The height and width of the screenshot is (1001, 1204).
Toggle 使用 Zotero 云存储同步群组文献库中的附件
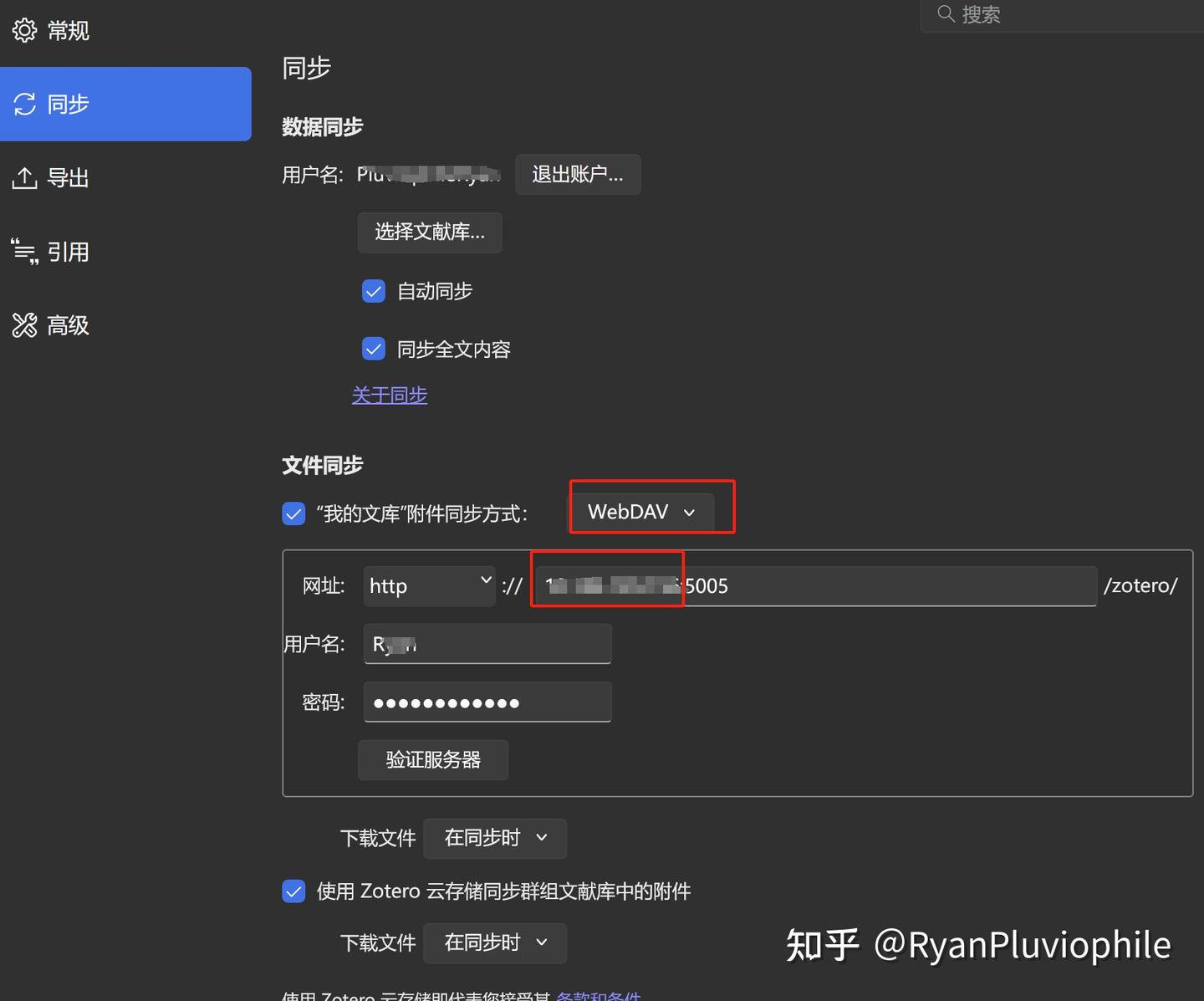pos(293,891)
